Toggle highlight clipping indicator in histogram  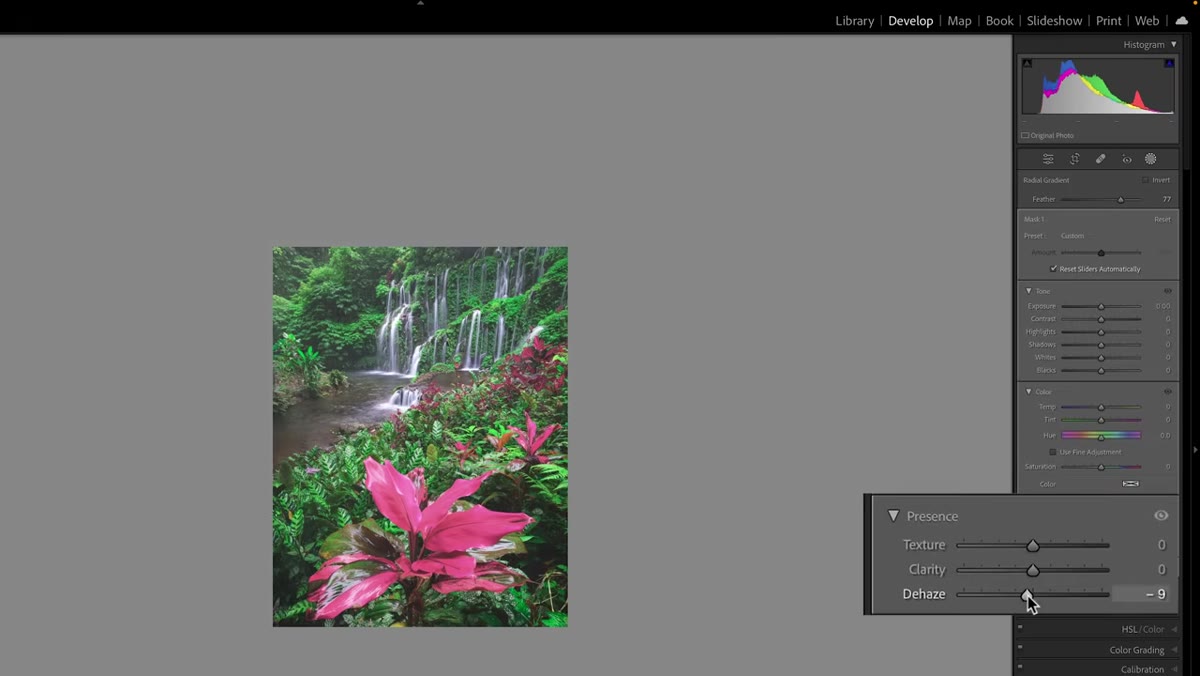(1169, 64)
